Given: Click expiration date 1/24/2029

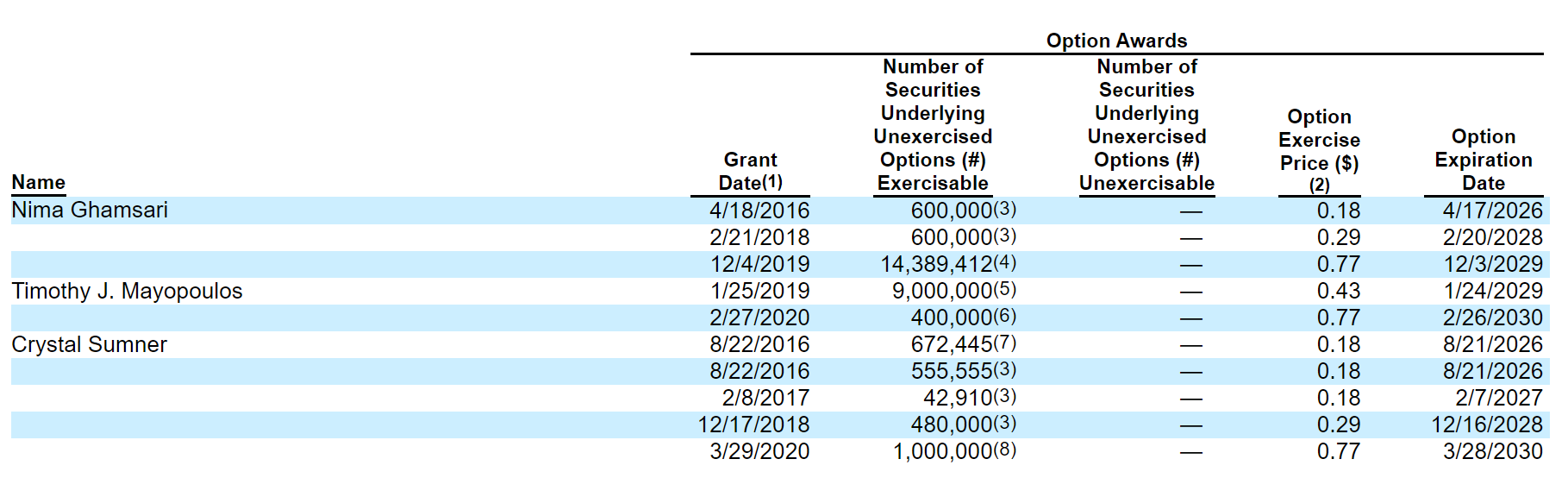Looking at the screenshot, I should point(1493,291).
